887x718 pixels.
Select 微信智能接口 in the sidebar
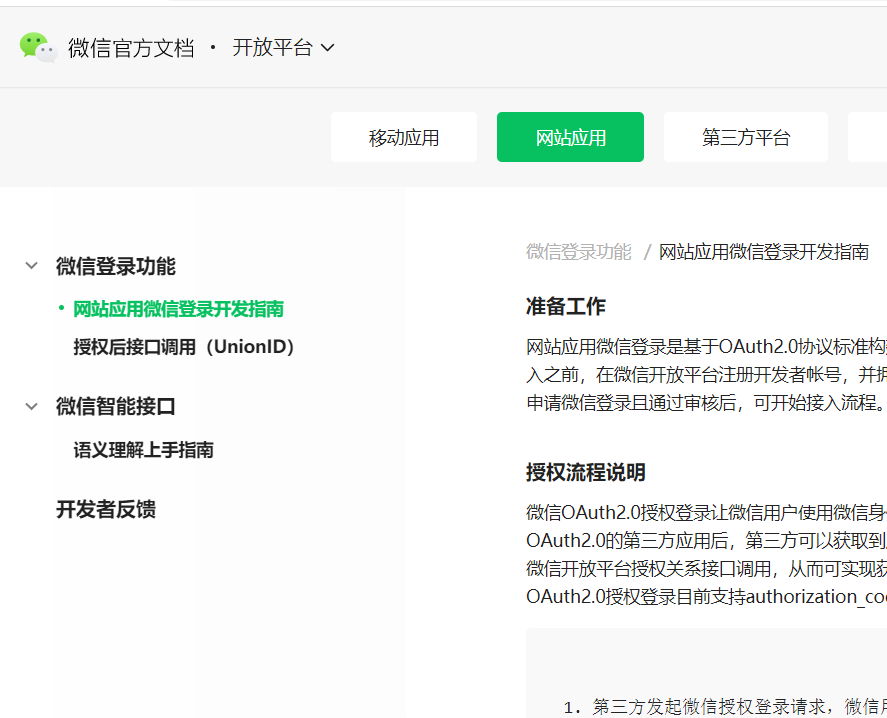115,406
